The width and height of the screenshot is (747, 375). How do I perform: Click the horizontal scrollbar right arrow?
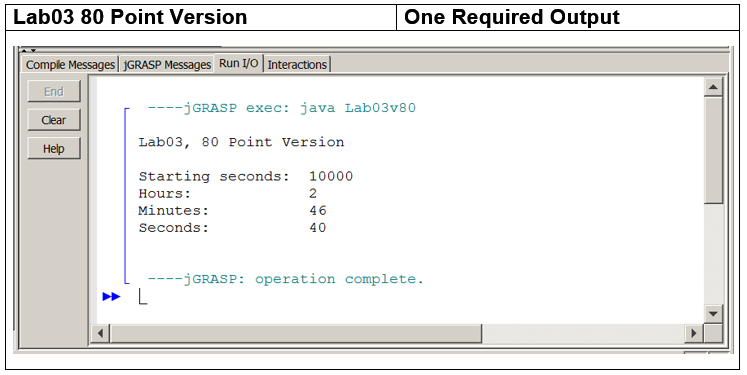pos(694,333)
